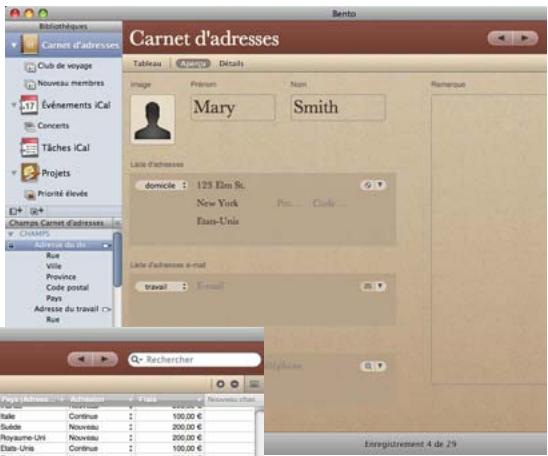The image size is (548, 456).
Task: Go to previous record in front window
Action: point(81,359)
